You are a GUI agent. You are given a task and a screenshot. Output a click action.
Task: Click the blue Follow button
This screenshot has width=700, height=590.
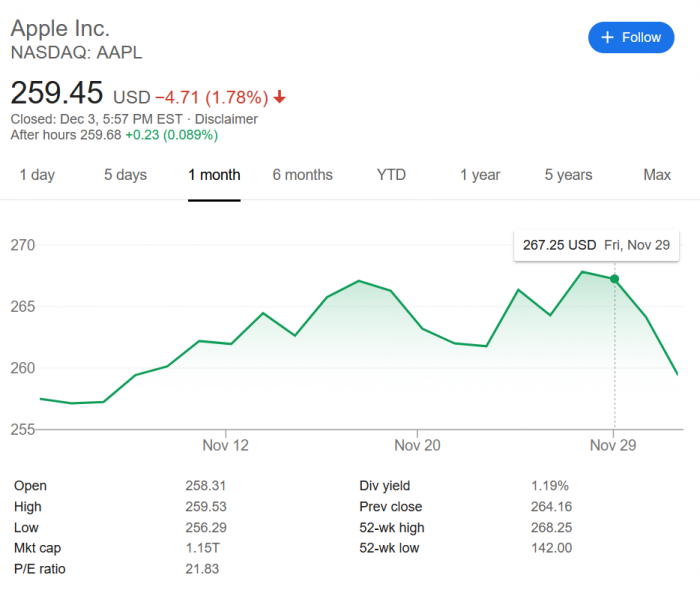[x=629, y=37]
